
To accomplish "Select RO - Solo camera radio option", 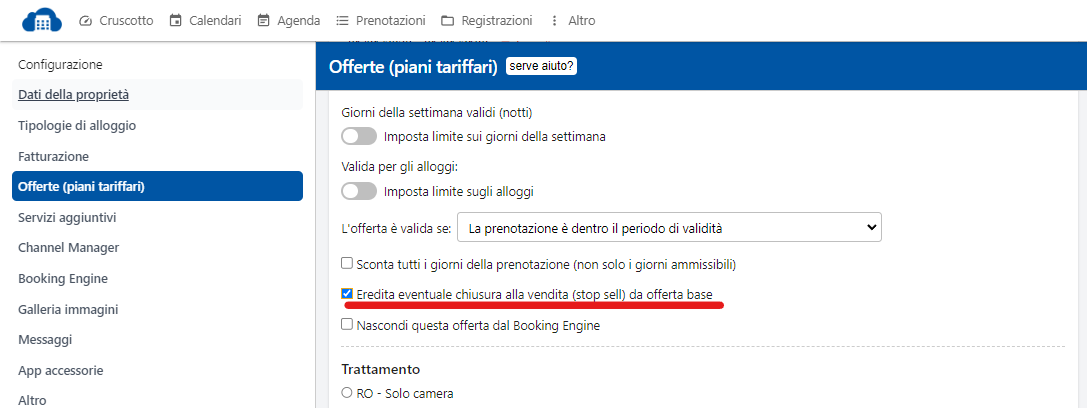I will coord(347,394).
